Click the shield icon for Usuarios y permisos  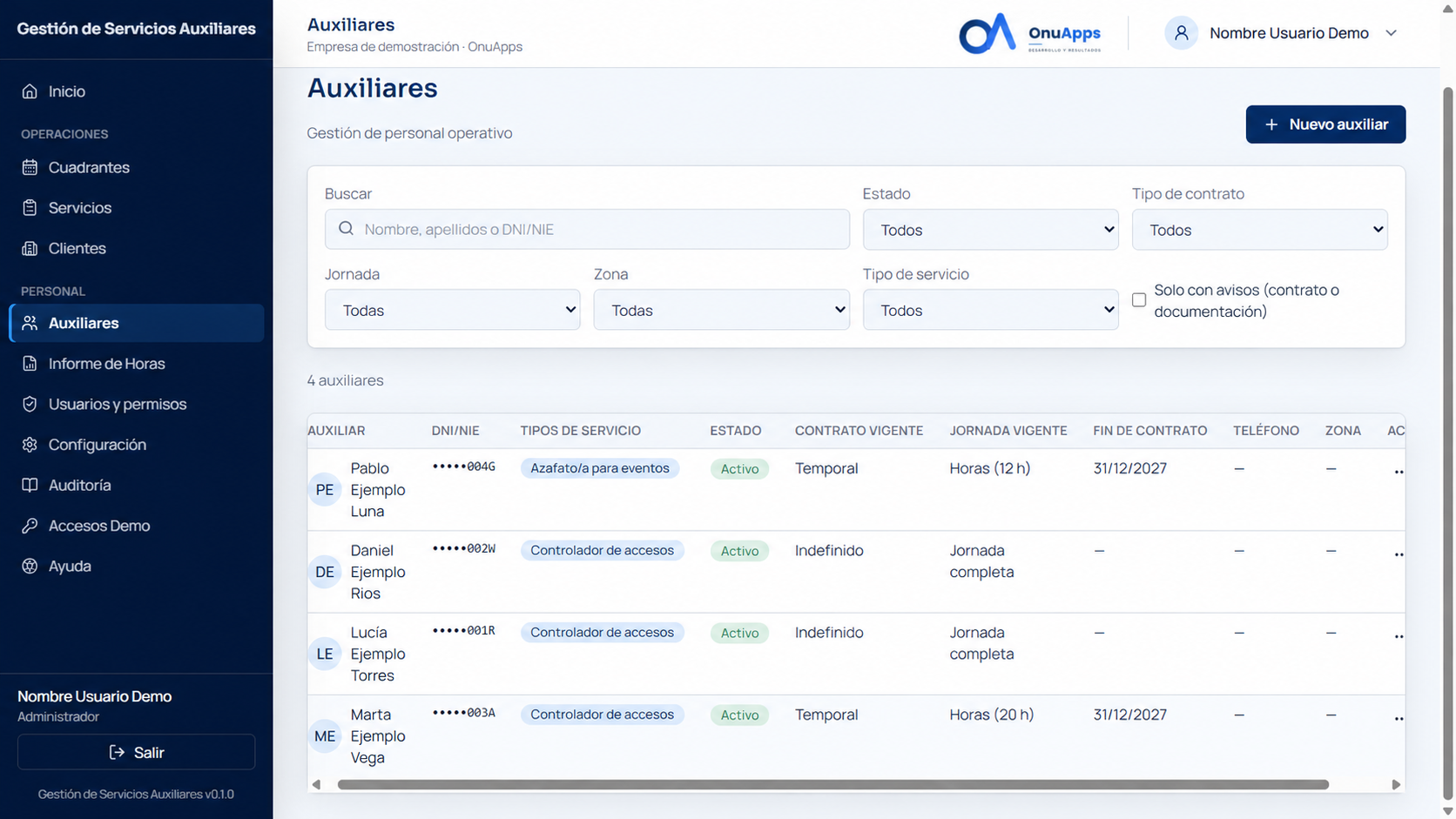coord(30,404)
